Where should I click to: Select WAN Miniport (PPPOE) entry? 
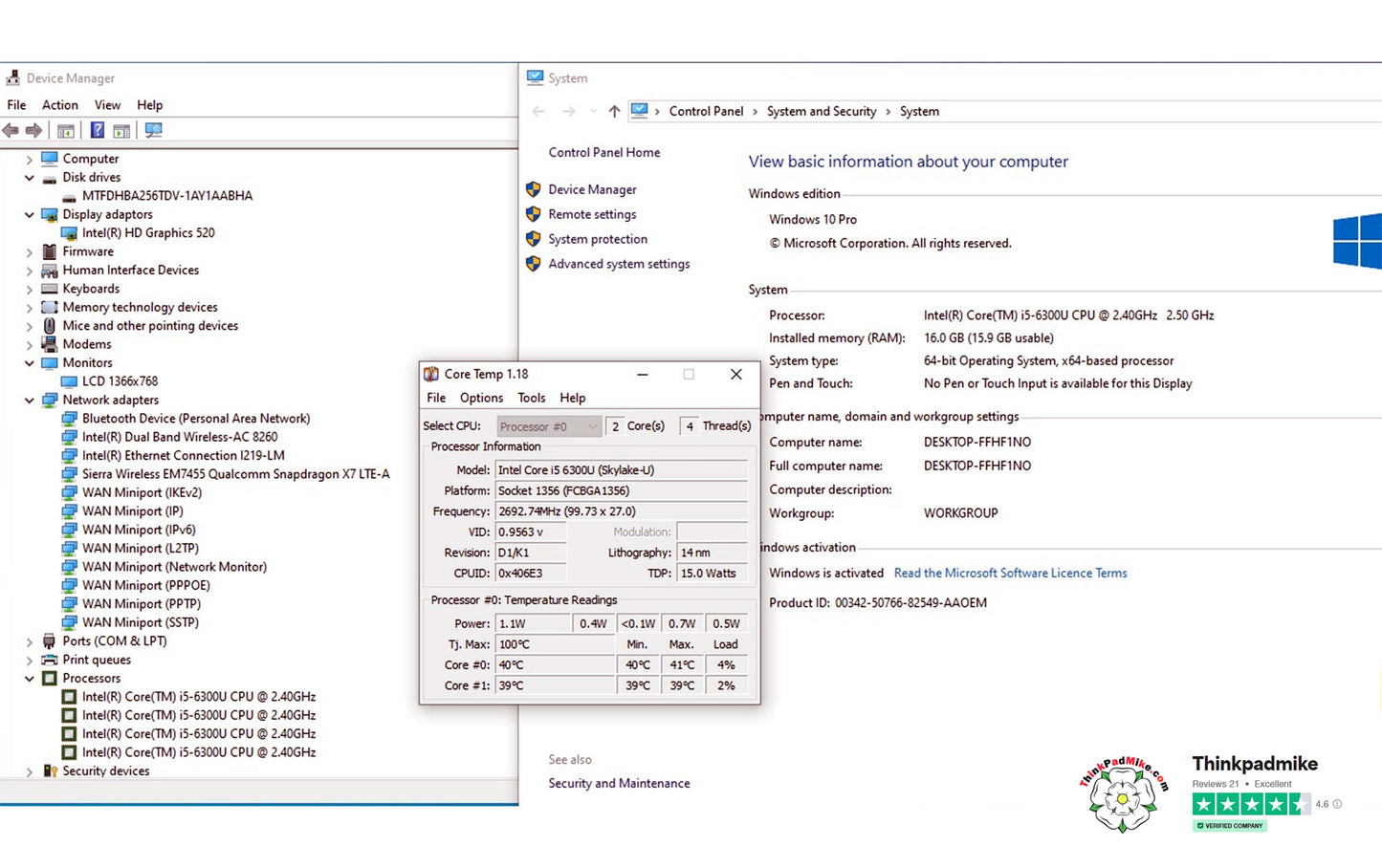pyautogui.click(x=146, y=585)
